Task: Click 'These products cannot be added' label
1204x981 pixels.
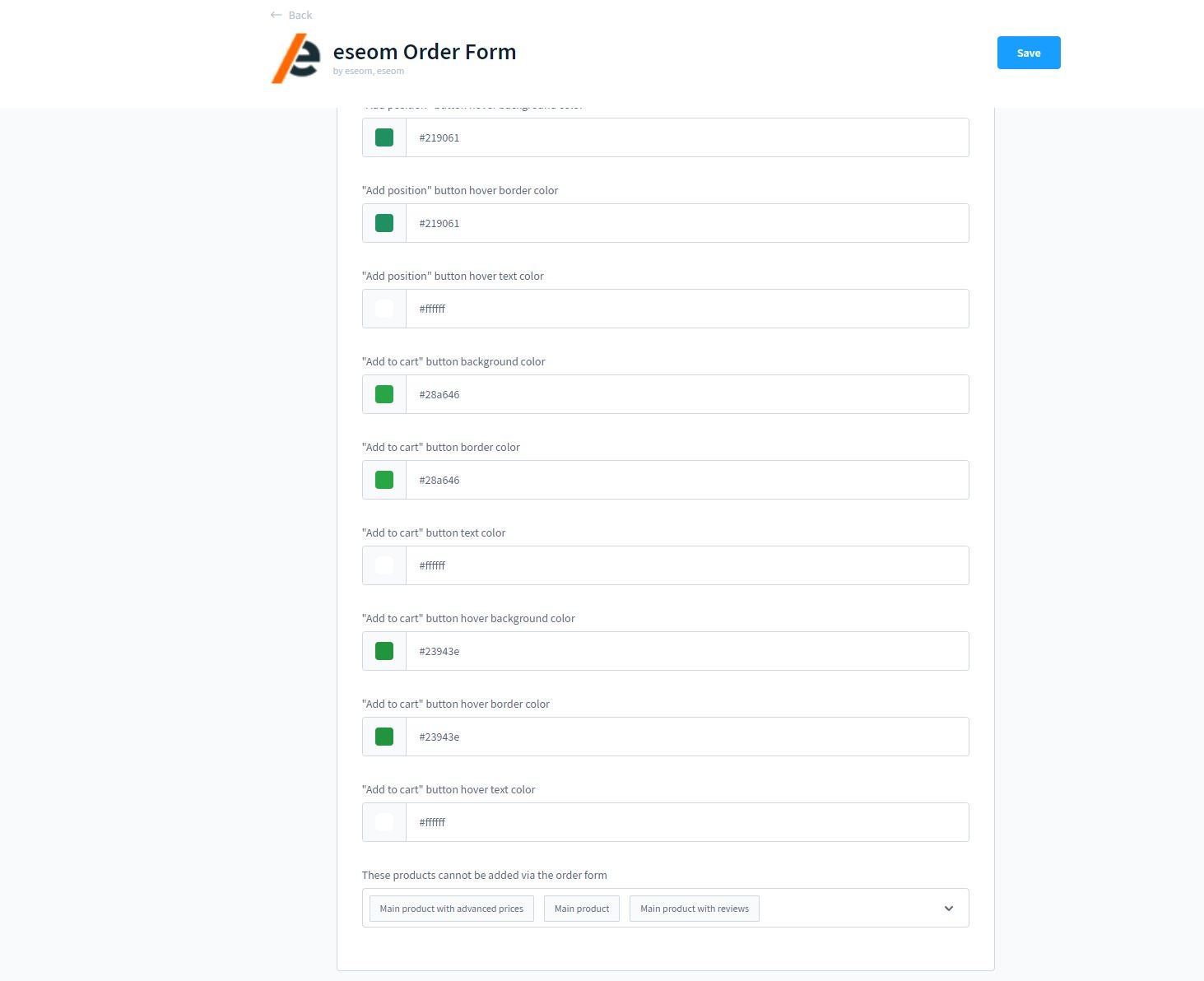Action: [485, 875]
